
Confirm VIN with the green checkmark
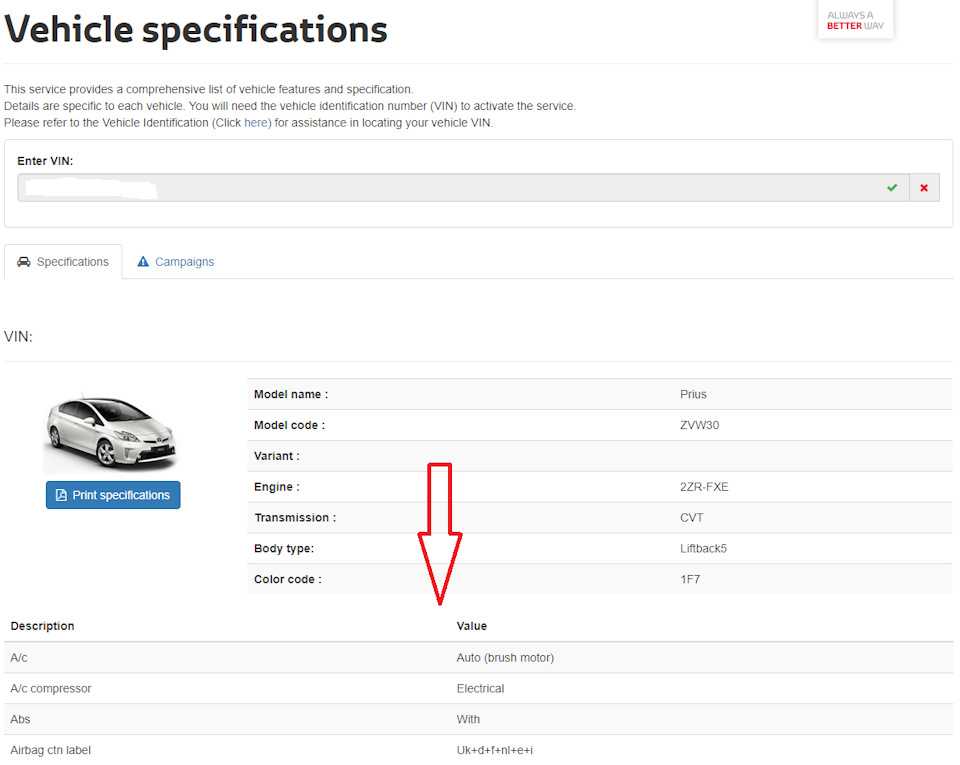892,188
